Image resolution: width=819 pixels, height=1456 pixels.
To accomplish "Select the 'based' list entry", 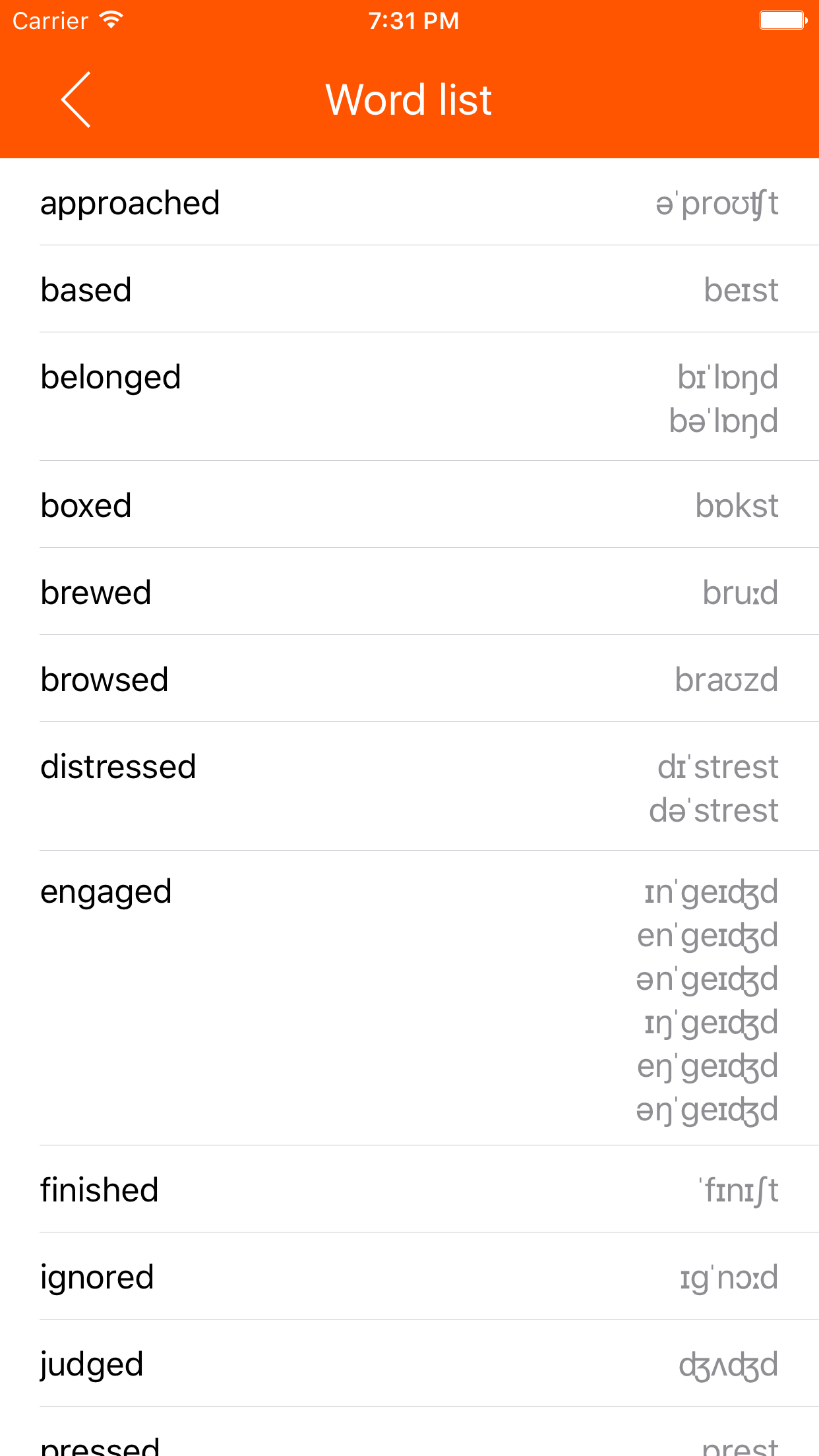I will 409,289.
